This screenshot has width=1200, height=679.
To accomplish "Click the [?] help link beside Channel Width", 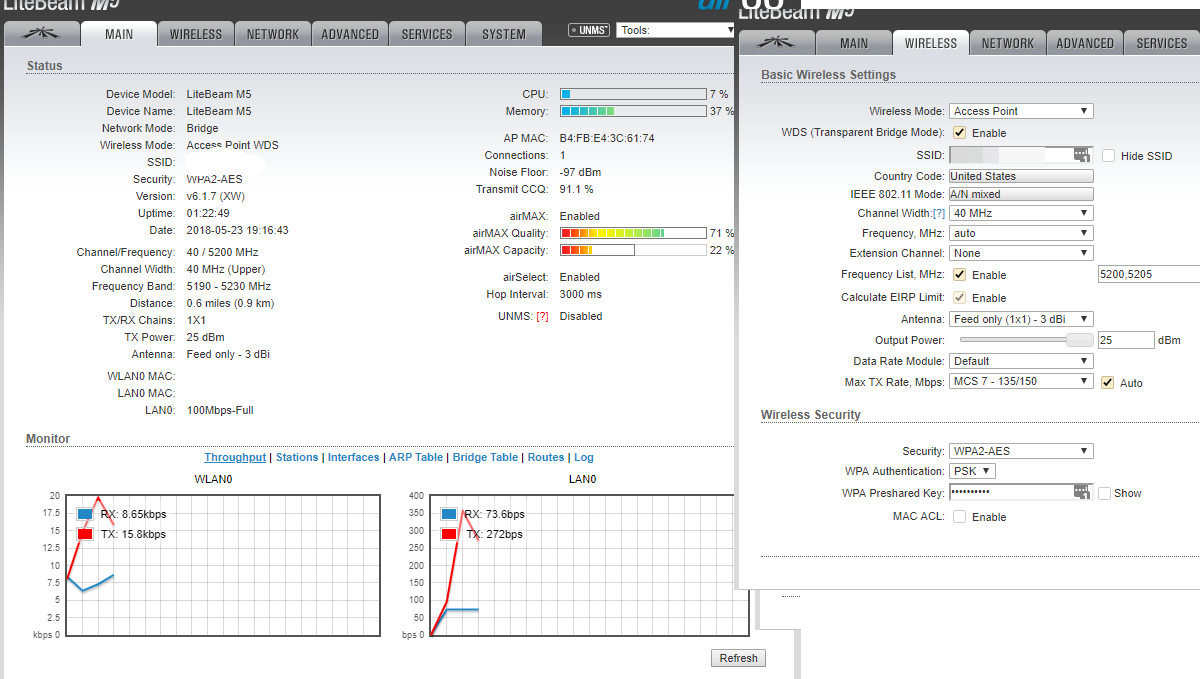I will pos(938,213).
